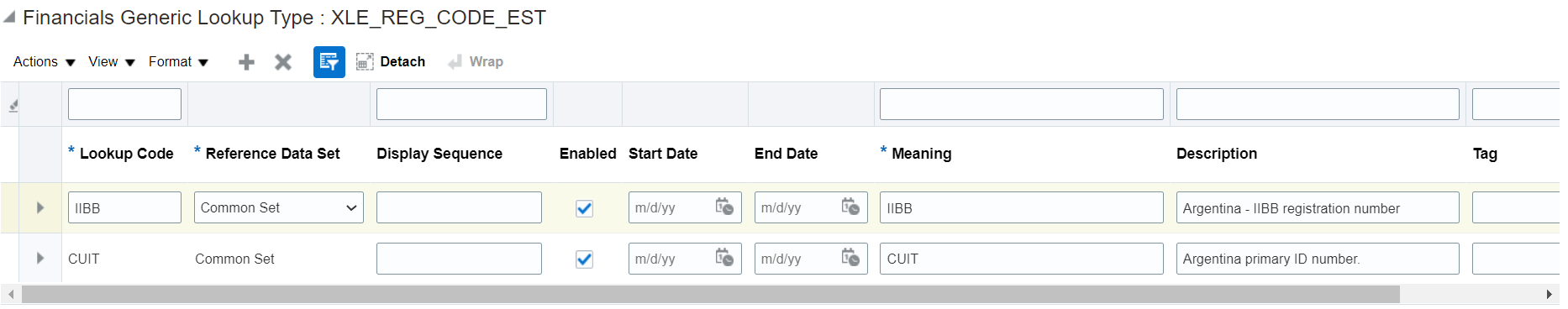This screenshot has width=1568, height=309.
Task: Open the Actions menu
Action: (45, 62)
